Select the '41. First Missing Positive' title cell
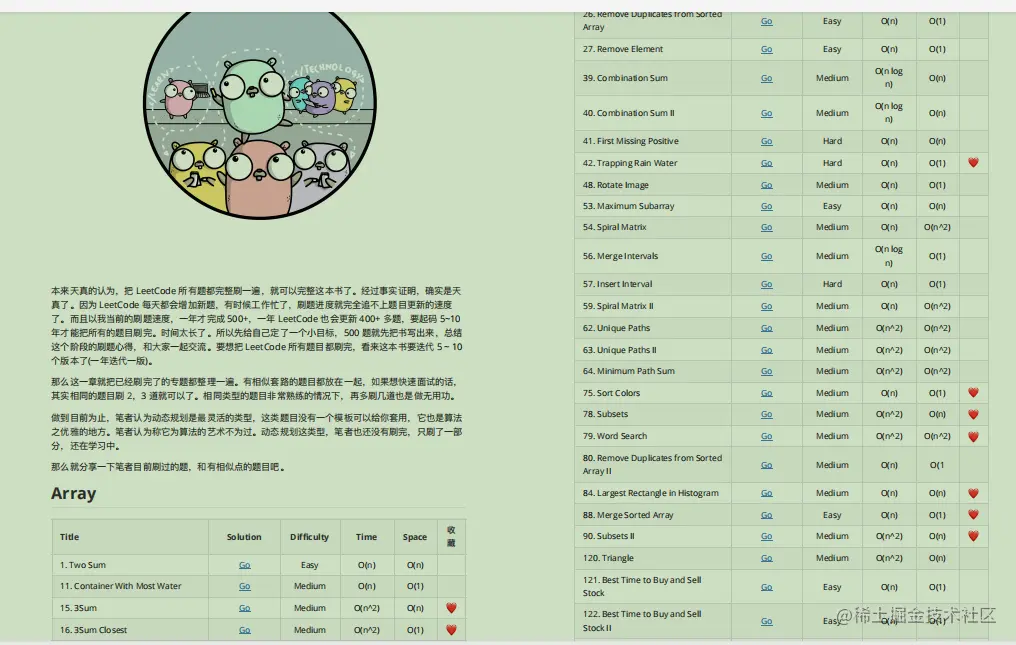1016x645 pixels. click(x=653, y=141)
